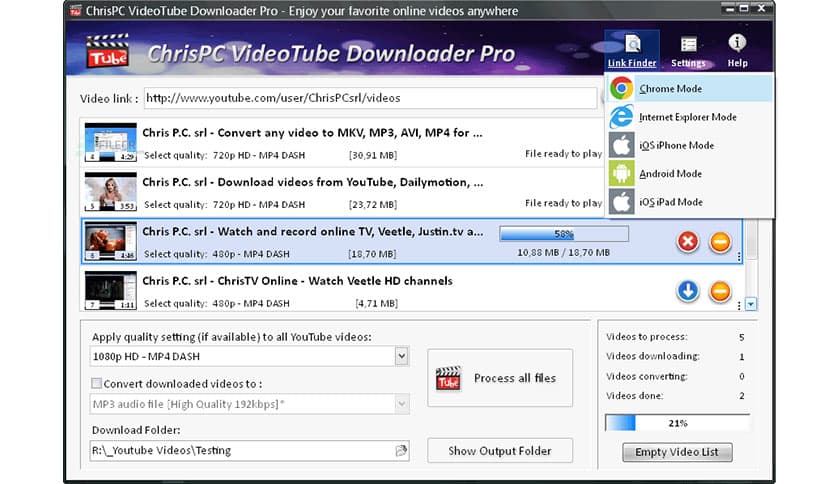Open thumbnail of Convert any video to MKV
836x484 pixels.
pos(110,142)
